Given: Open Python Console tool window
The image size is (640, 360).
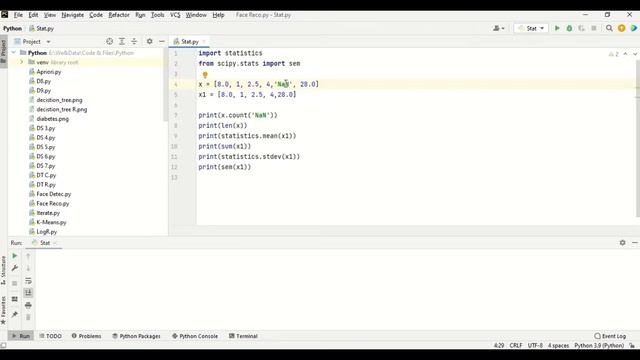Looking at the screenshot, I should (195, 336).
